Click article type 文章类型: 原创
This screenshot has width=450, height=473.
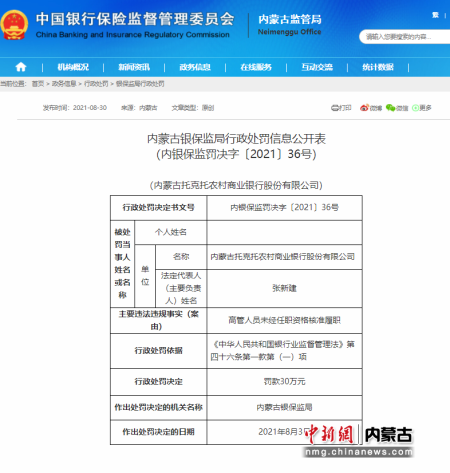tap(193, 108)
